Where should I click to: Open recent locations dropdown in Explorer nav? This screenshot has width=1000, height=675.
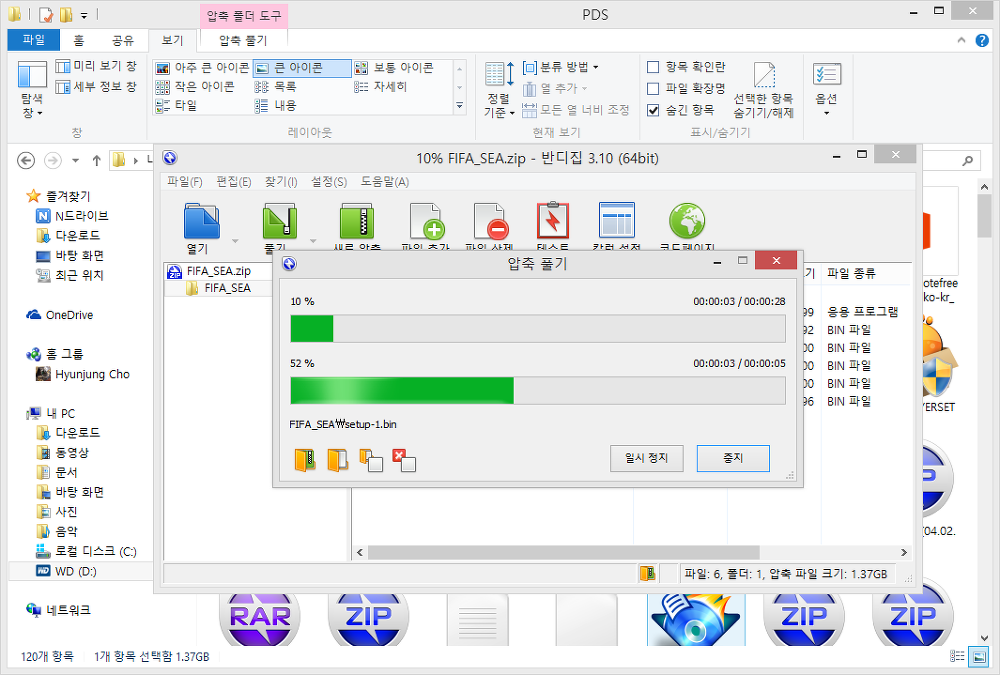[x=75, y=161]
